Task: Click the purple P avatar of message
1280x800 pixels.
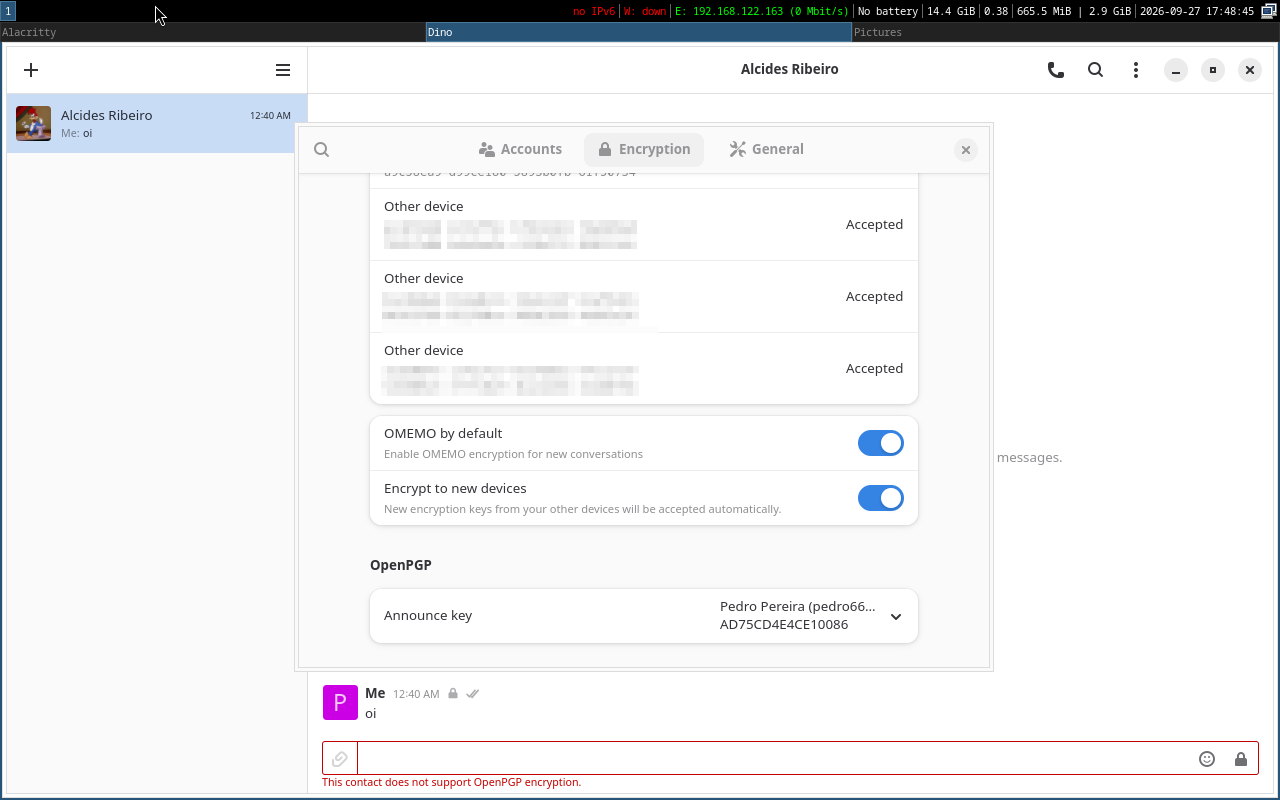Action: pyautogui.click(x=340, y=702)
